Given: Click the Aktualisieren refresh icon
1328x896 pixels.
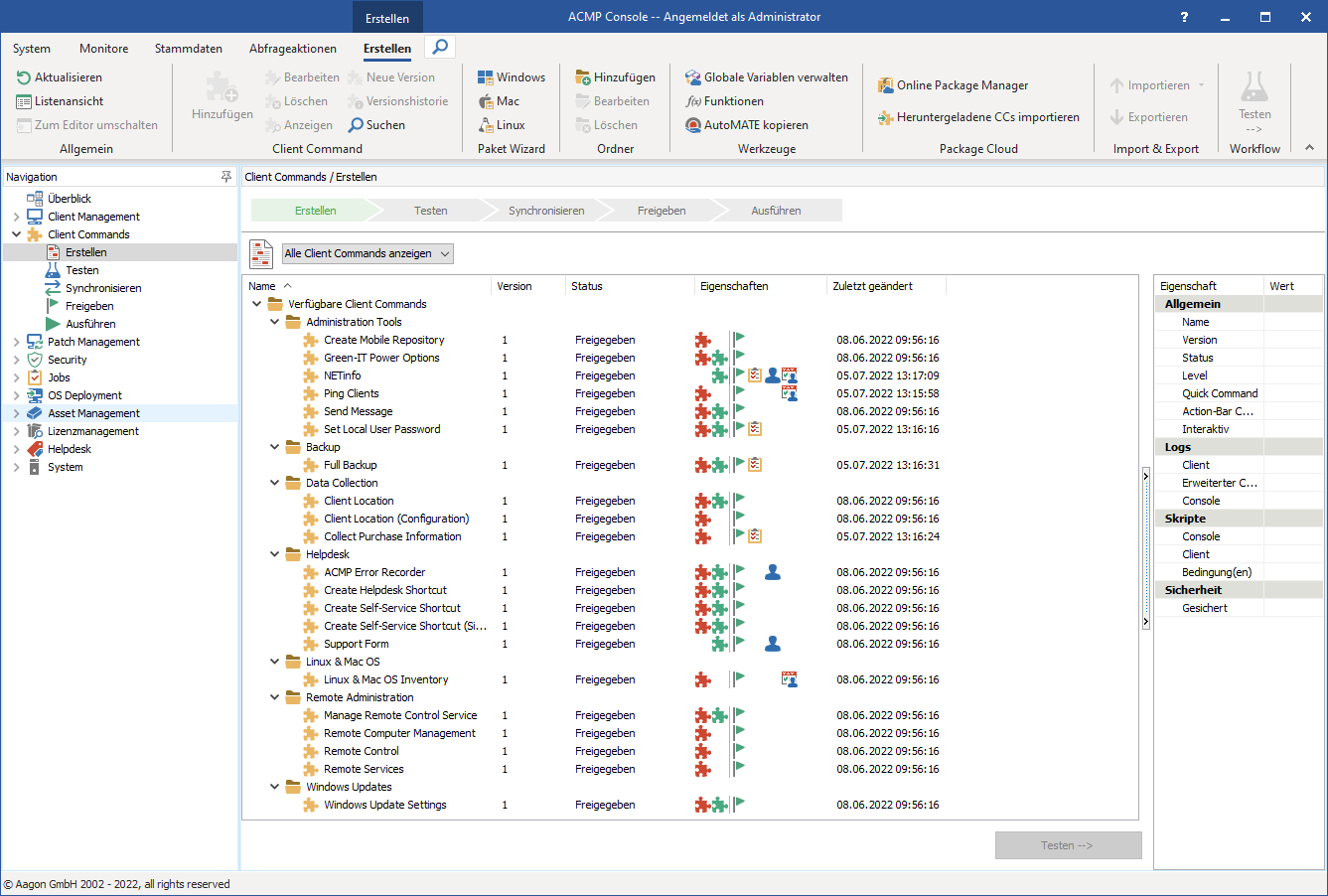Looking at the screenshot, I should tap(24, 77).
